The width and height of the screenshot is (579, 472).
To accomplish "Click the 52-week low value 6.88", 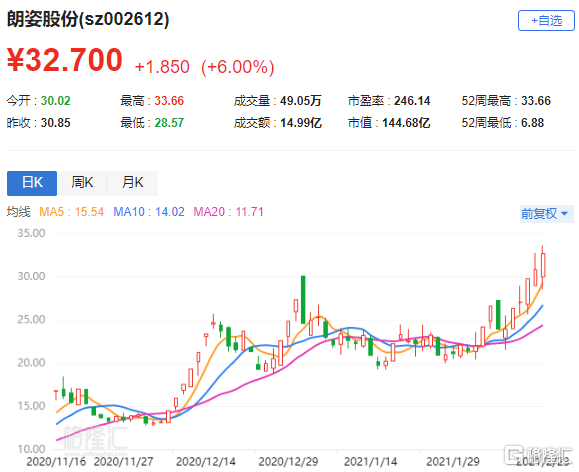I will click(532, 123).
